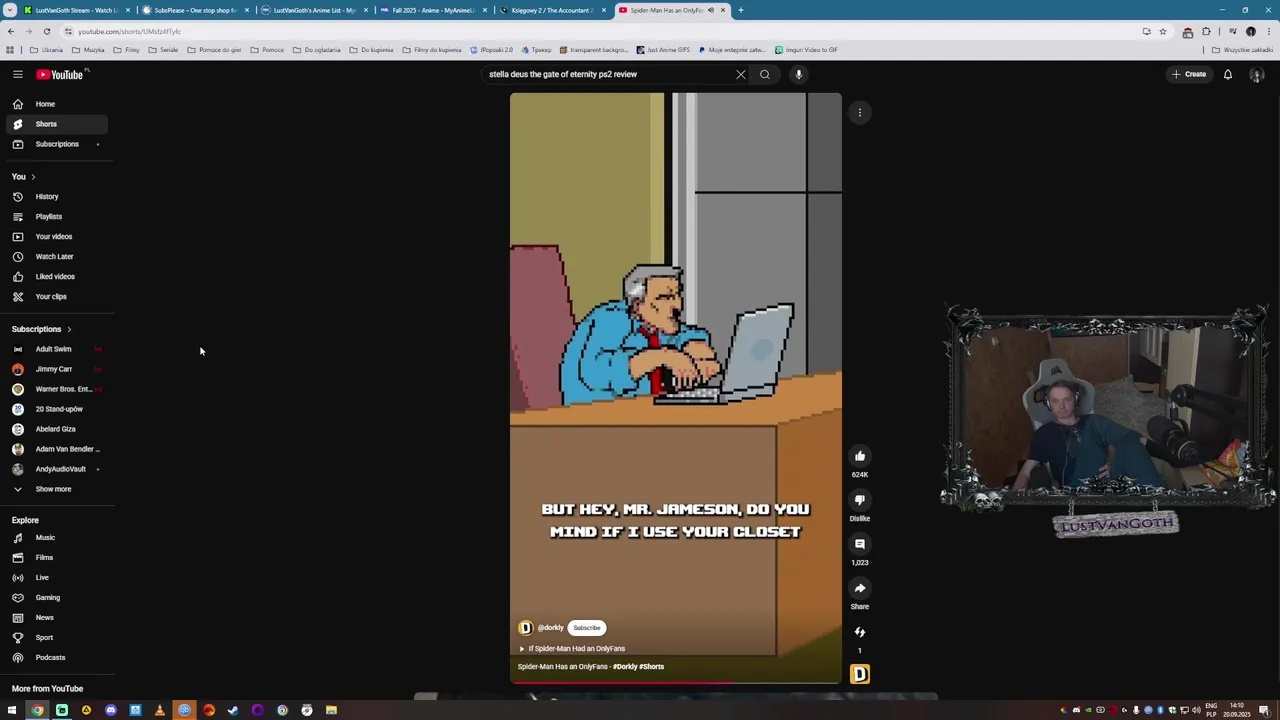Image resolution: width=1280 pixels, height=720 pixels.
Task: Open the Filmy do kupienia bookmarks folder
Action: pyautogui.click(x=434, y=49)
